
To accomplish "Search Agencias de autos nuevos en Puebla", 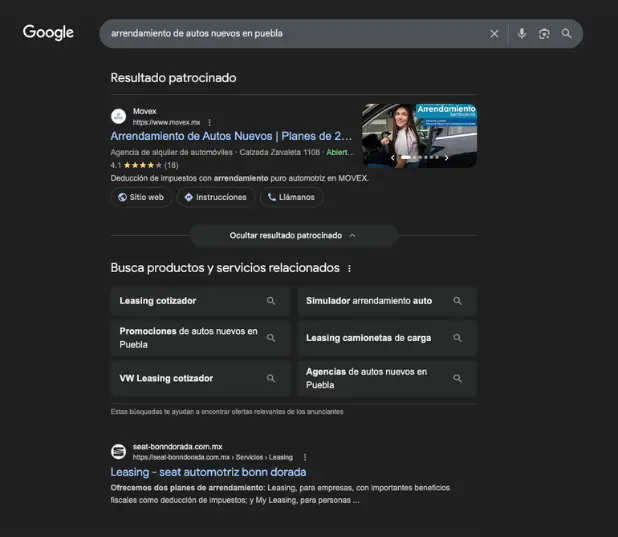I will point(387,379).
